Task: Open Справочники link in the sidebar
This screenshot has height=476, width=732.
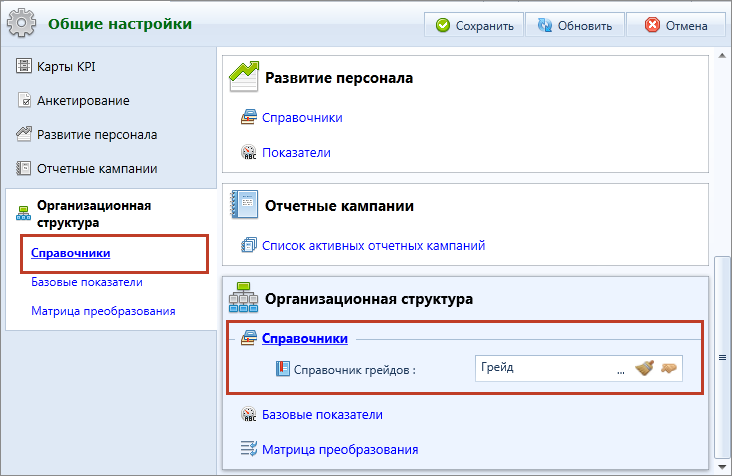Action: pyautogui.click(x=70, y=253)
